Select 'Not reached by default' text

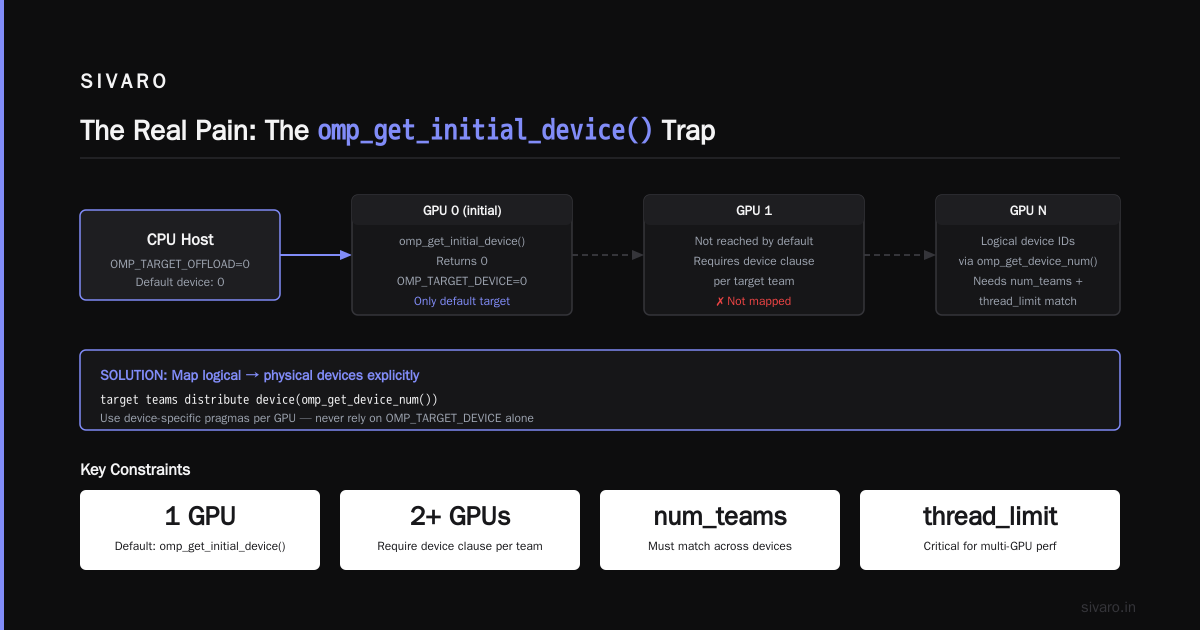(754, 241)
